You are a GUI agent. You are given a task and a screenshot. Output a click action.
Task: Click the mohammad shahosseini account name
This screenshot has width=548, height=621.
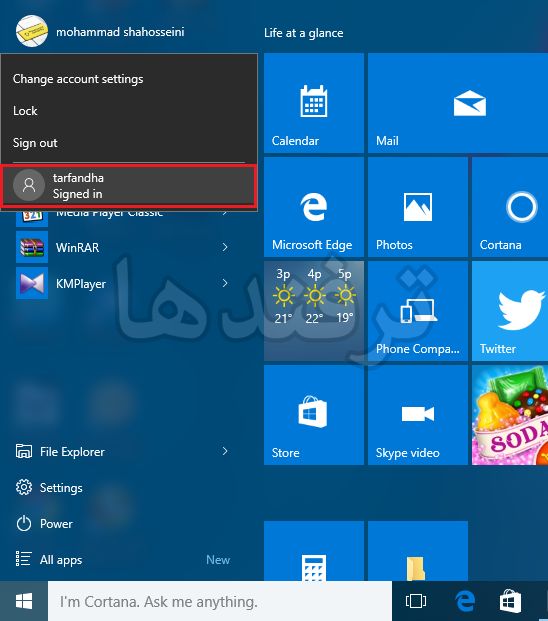120,32
